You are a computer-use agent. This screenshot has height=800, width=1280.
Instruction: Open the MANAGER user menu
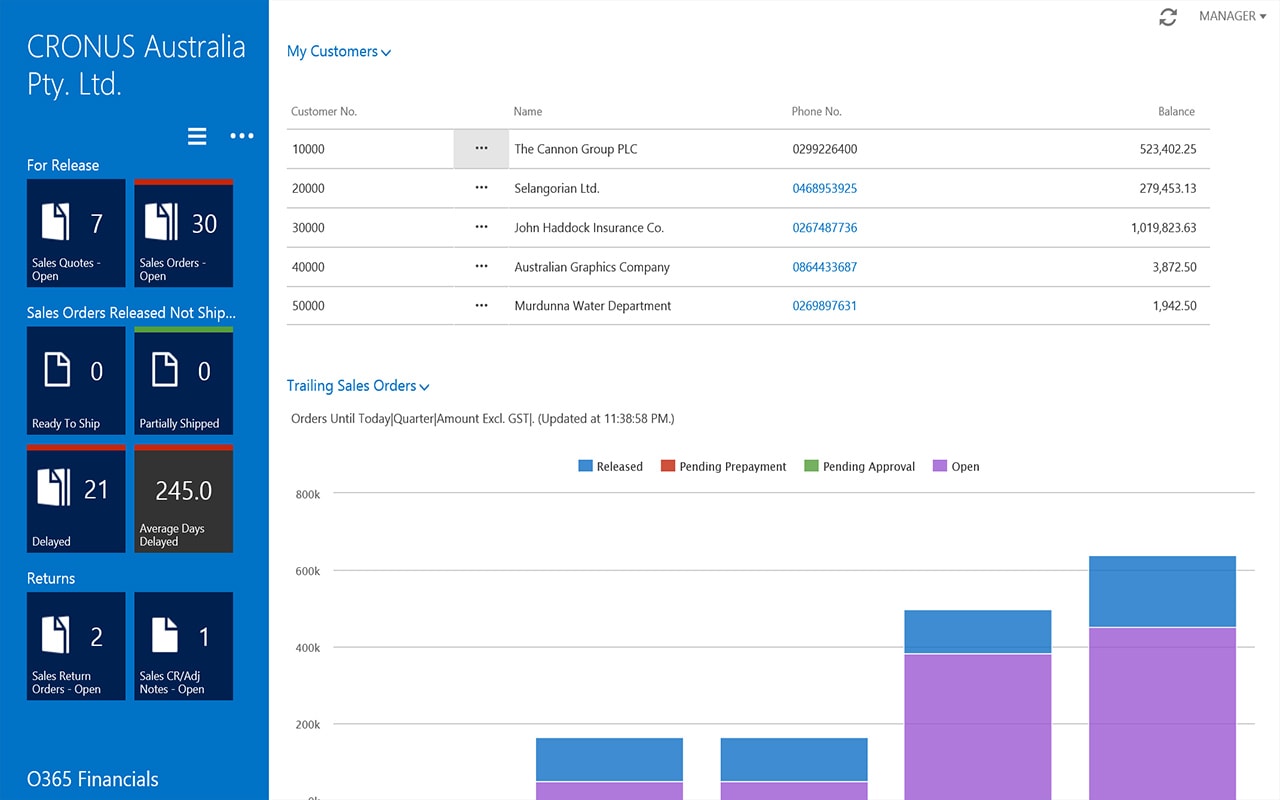coord(1233,17)
